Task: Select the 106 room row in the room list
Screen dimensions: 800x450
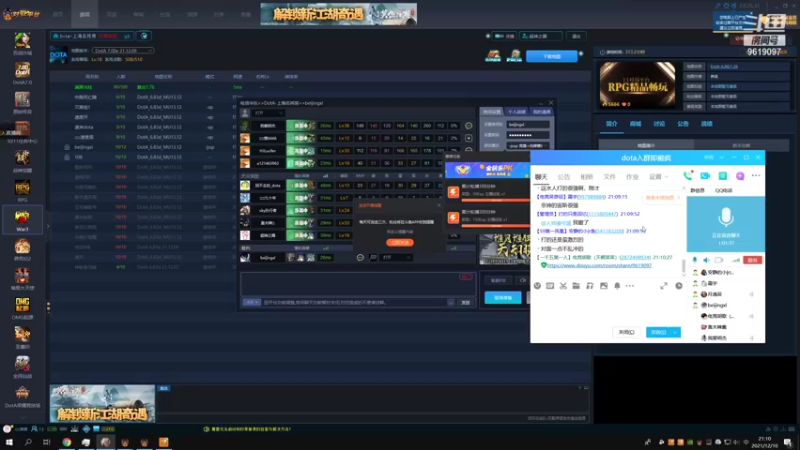Action: click(144, 157)
